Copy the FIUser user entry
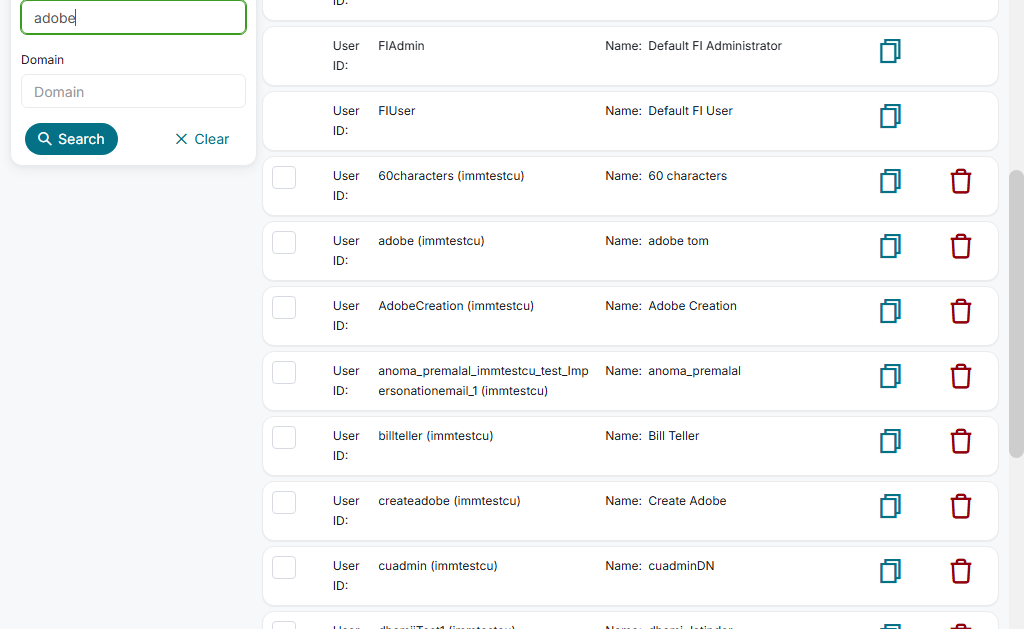This screenshot has width=1024, height=629. click(x=890, y=116)
